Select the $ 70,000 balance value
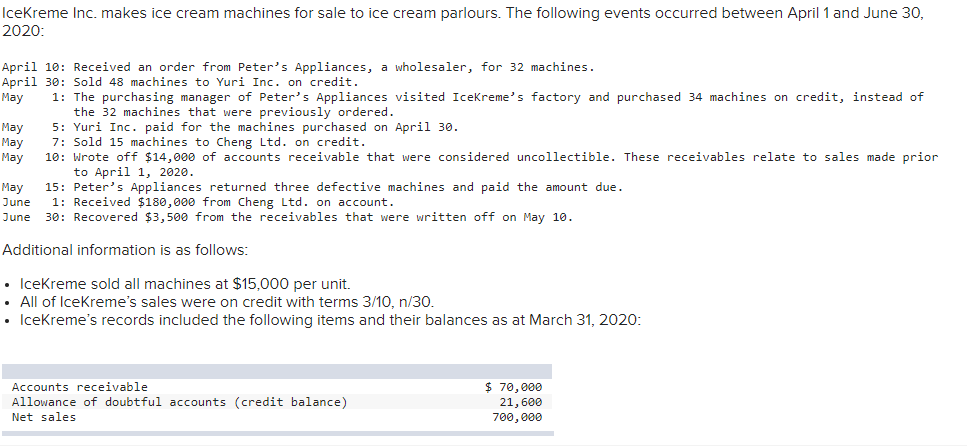The height and width of the screenshot is (448, 967). coord(514,387)
